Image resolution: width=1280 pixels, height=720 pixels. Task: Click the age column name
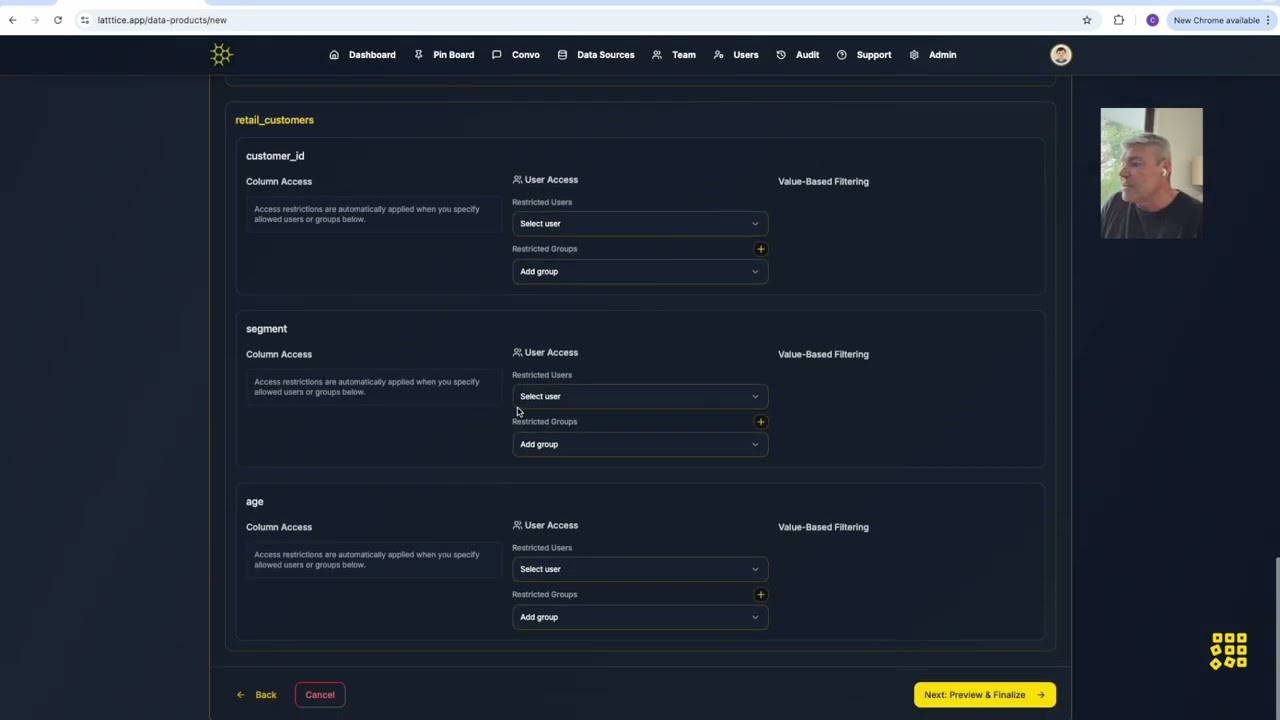pyautogui.click(x=255, y=502)
